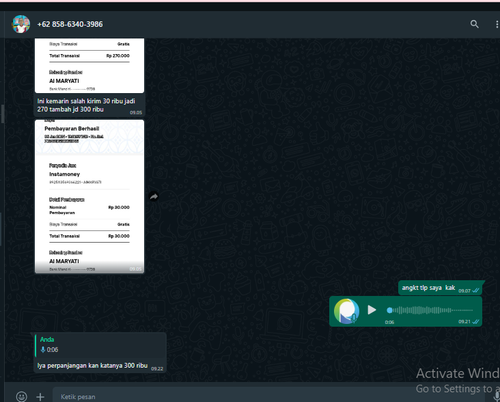Search within this chat

click(474, 24)
